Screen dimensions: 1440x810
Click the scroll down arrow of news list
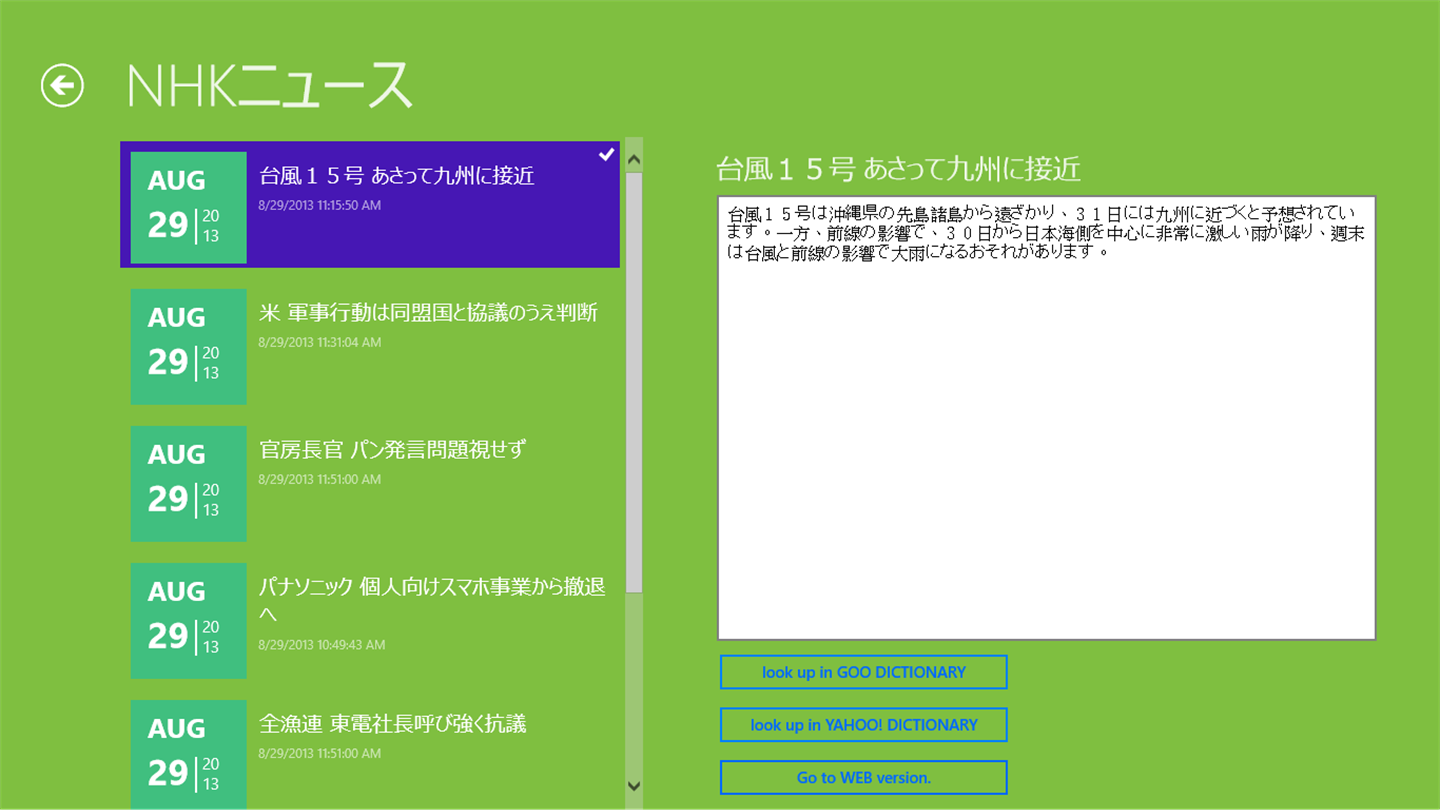(634, 786)
